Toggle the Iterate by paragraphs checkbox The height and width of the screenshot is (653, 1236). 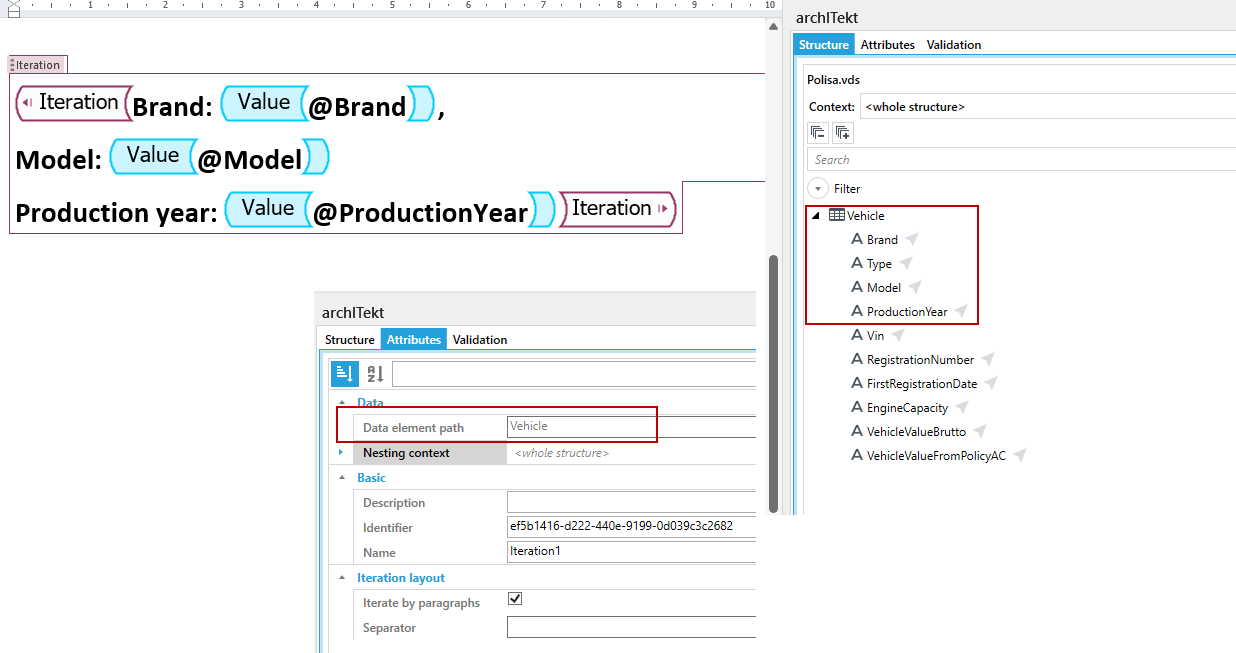pos(515,599)
